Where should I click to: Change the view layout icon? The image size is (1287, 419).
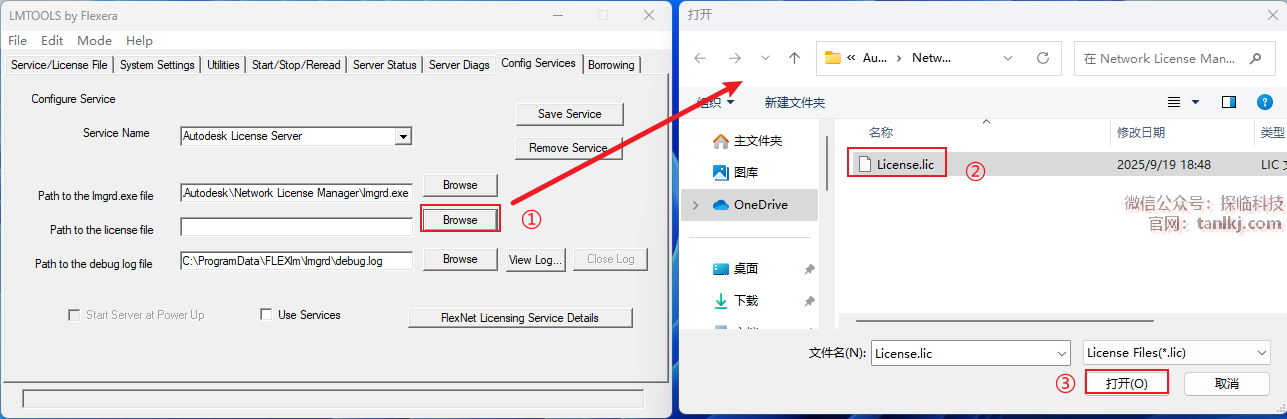pyautogui.click(x=1176, y=102)
